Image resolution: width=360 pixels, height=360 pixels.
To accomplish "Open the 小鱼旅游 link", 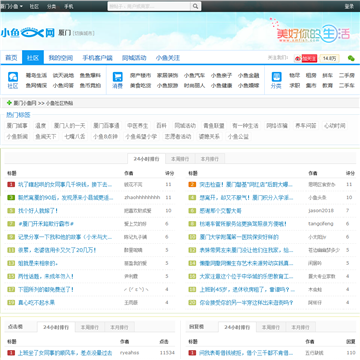I will point(167,85).
